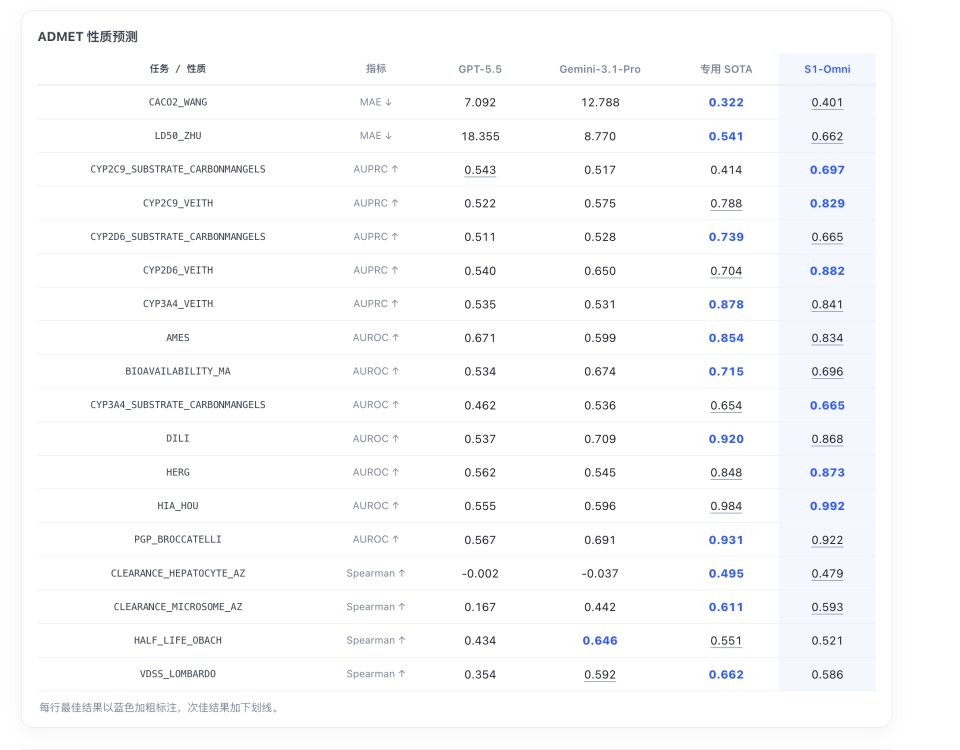Screen dimensions: 960x750
Task: Click GPT-5.5 value 0.543
Action: [480, 170]
